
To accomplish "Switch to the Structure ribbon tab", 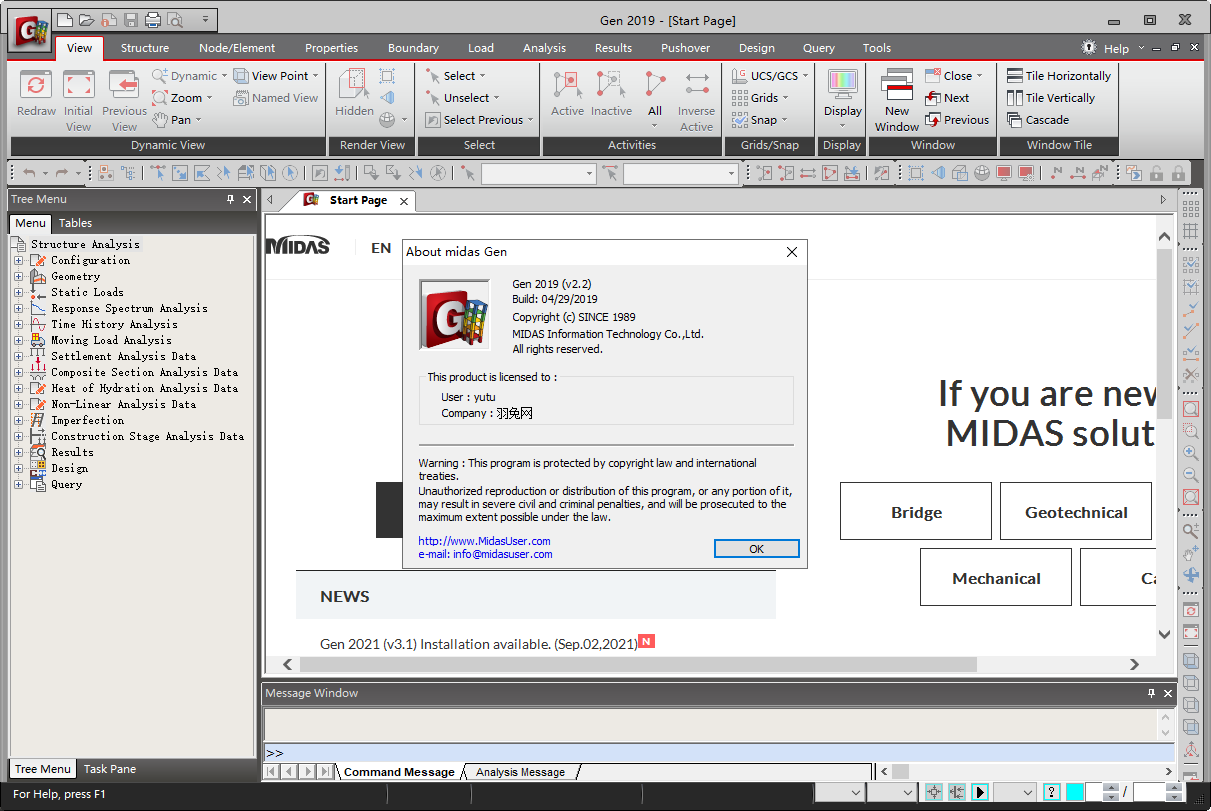I will click(x=145, y=48).
